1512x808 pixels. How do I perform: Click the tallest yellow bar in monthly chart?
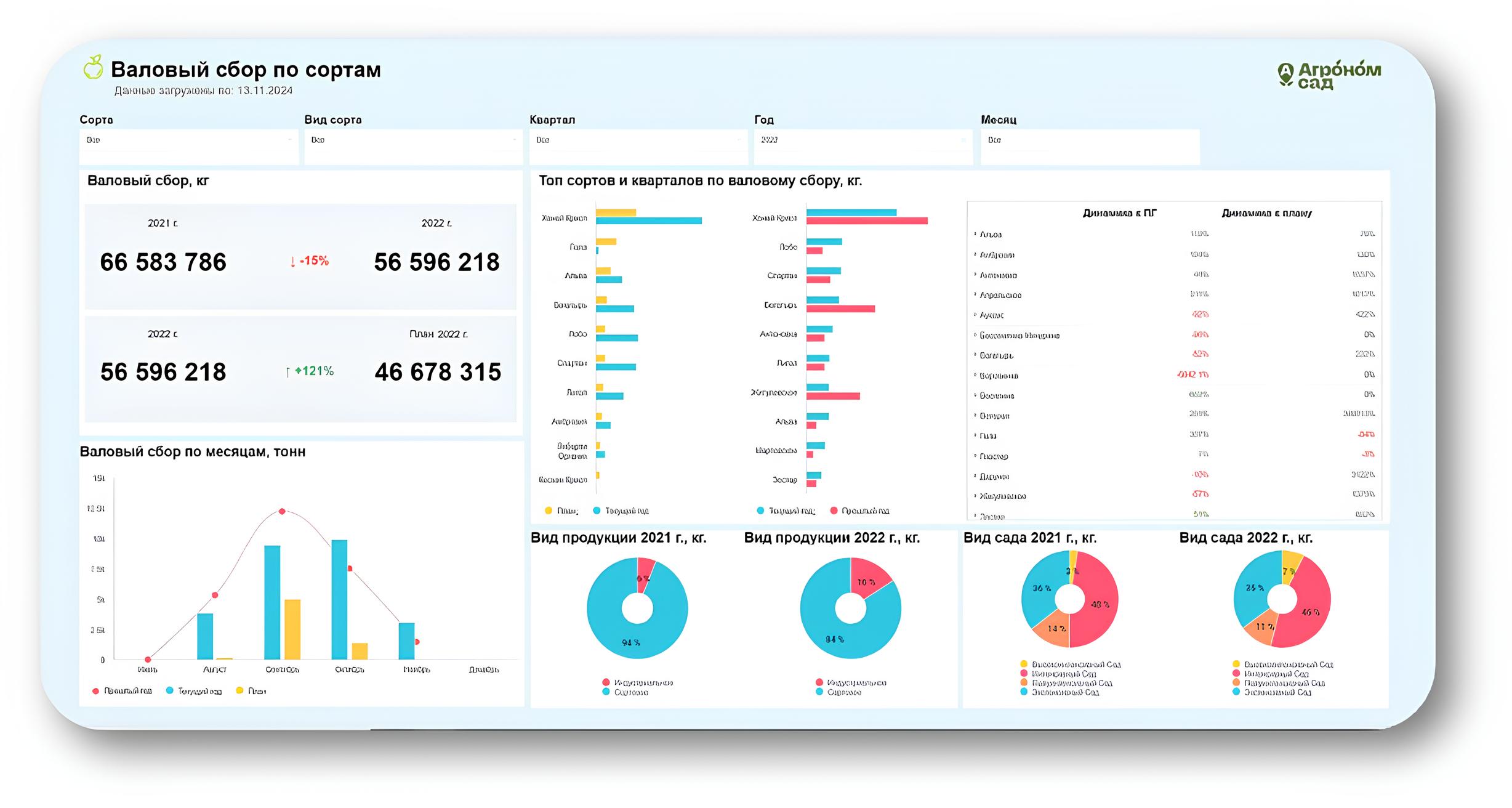click(292, 629)
